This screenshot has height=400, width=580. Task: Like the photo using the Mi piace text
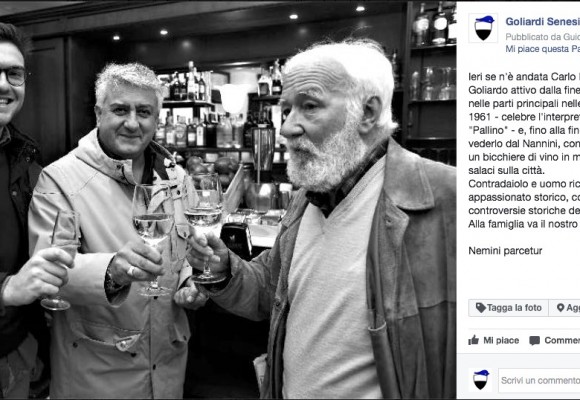tap(501, 340)
